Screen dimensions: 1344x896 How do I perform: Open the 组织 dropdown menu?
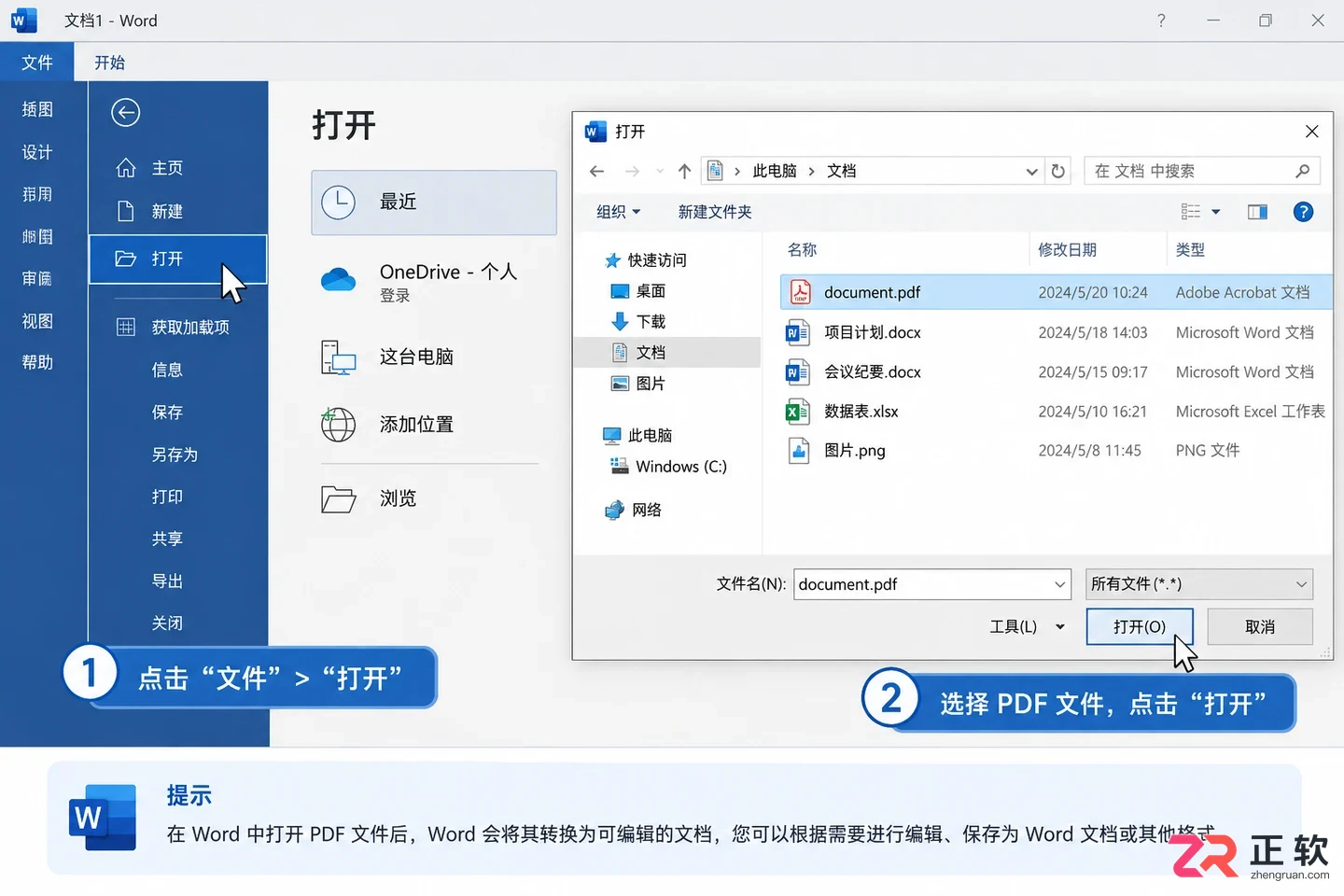coord(618,212)
